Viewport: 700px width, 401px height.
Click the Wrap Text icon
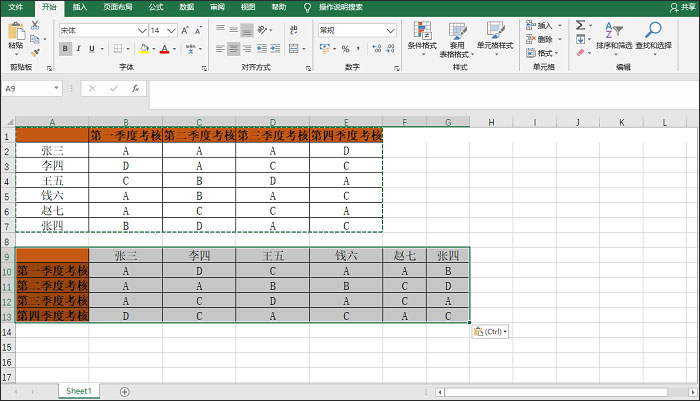(x=294, y=29)
